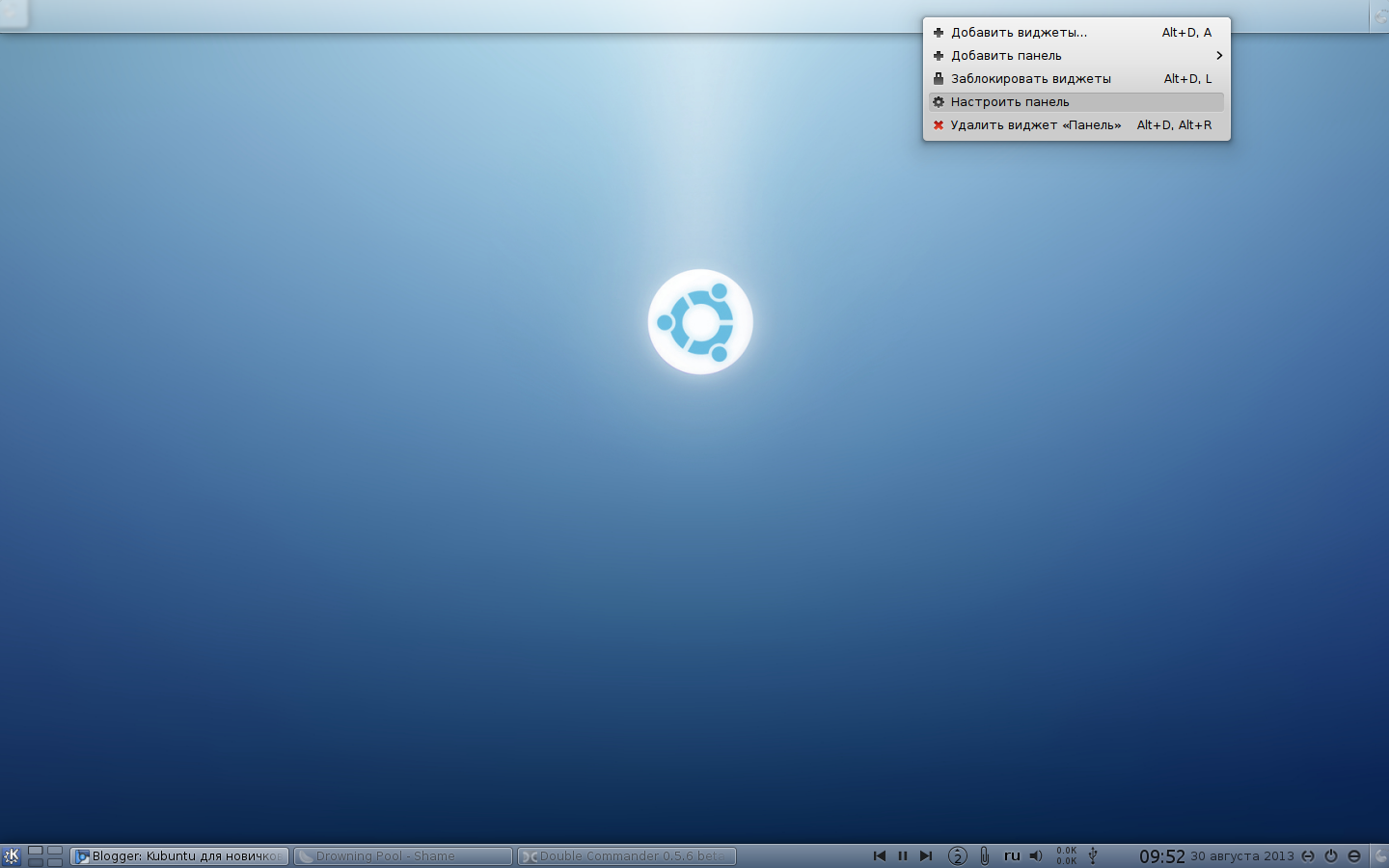Screen dimensions: 1389x868
Task: Click faint icon at top panel left corner
Action: tap(13, 14)
